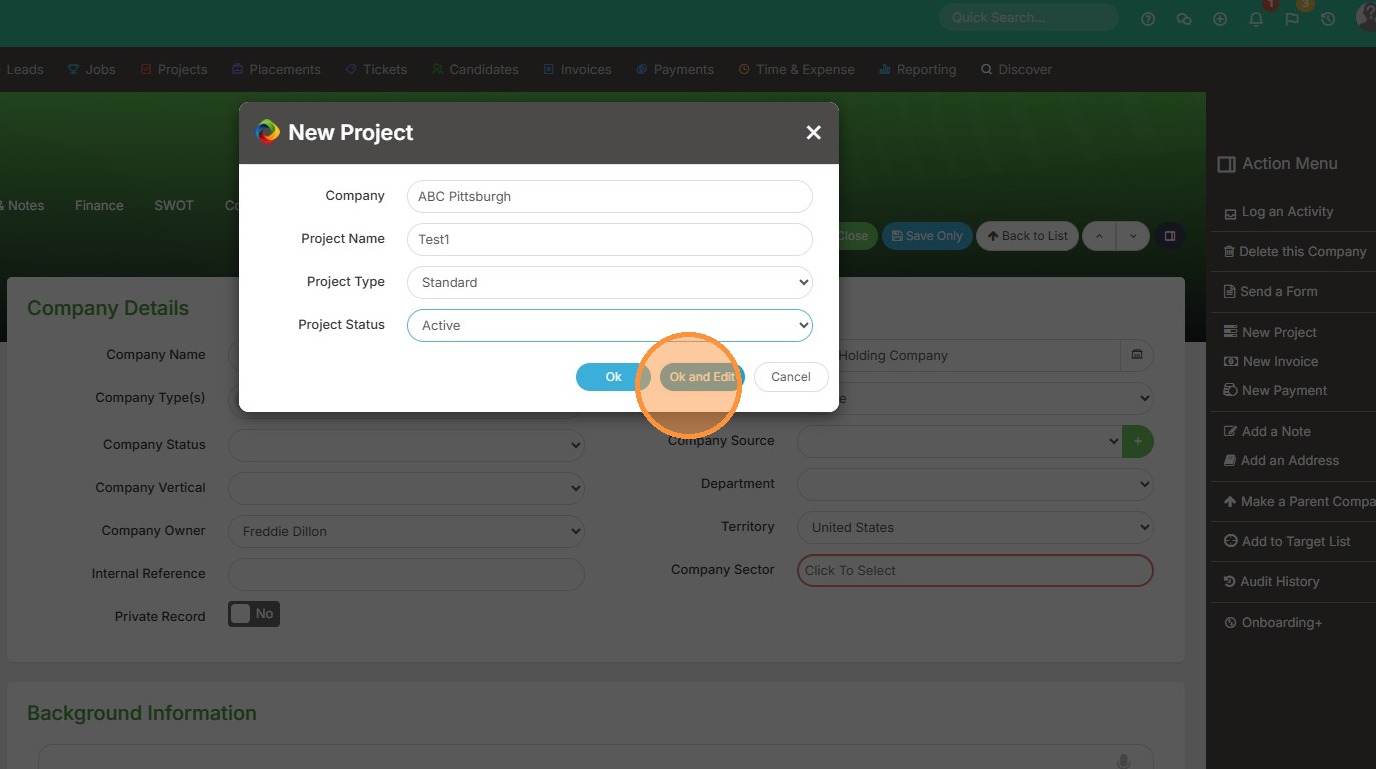This screenshot has height=769, width=1376.
Task: Close the New Project dialog with X
Action: pos(813,132)
